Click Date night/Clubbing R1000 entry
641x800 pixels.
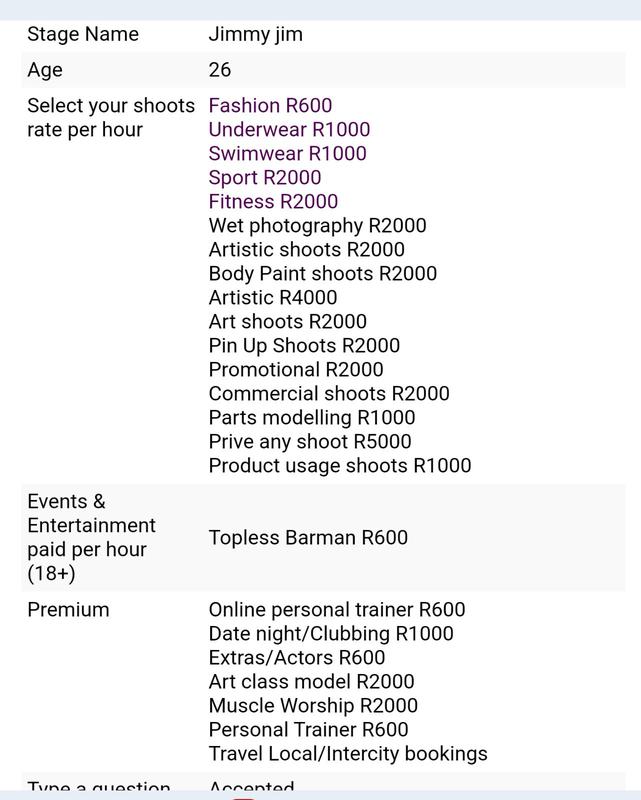[331, 634]
